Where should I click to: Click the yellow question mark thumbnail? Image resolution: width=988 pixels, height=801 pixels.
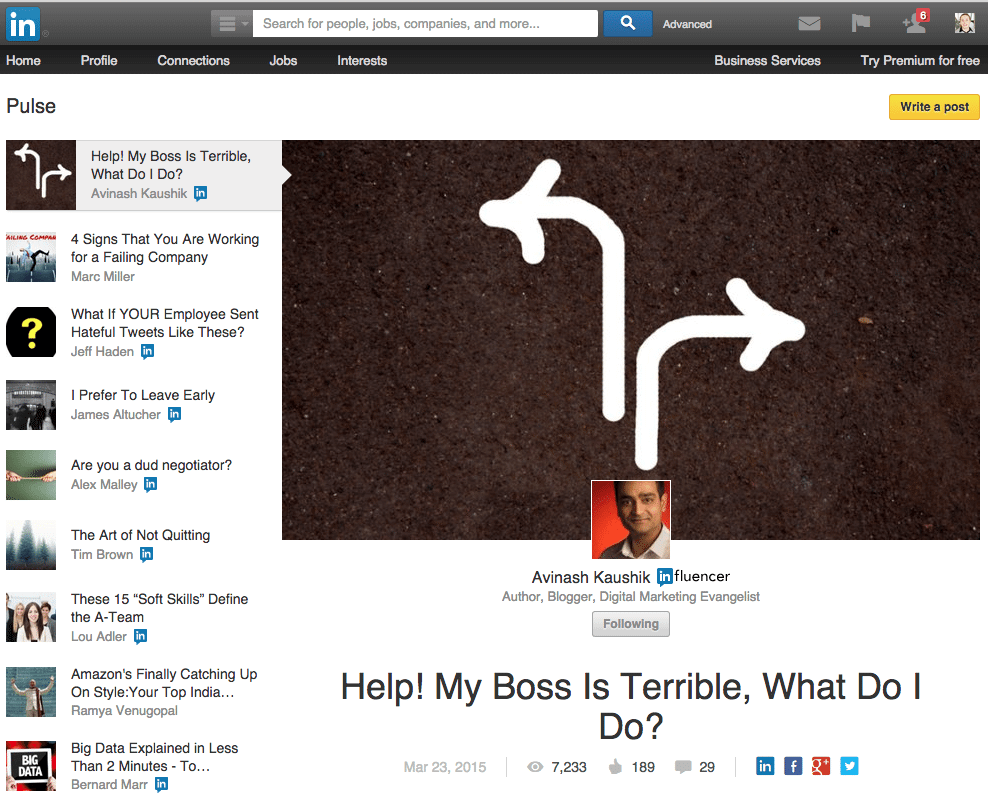tap(31, 332)
